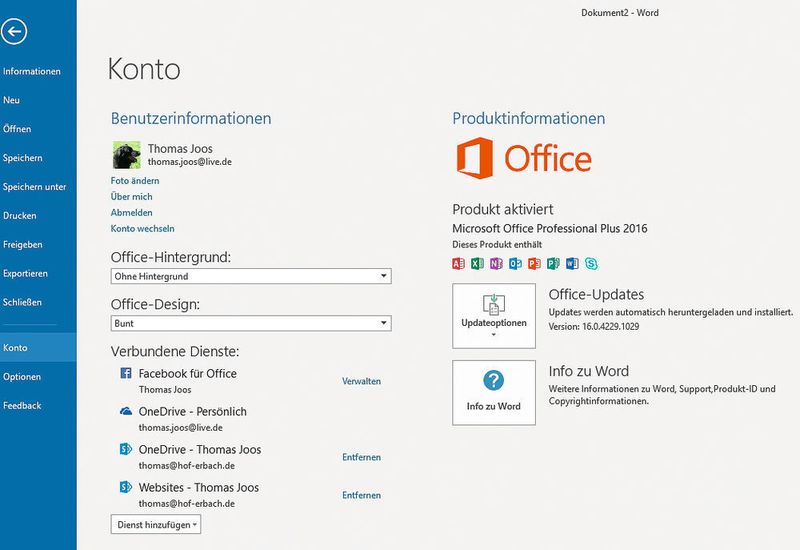
Task: Click the OneDrive cloud icon for Persönlich
Action: (x=126, y=411)
